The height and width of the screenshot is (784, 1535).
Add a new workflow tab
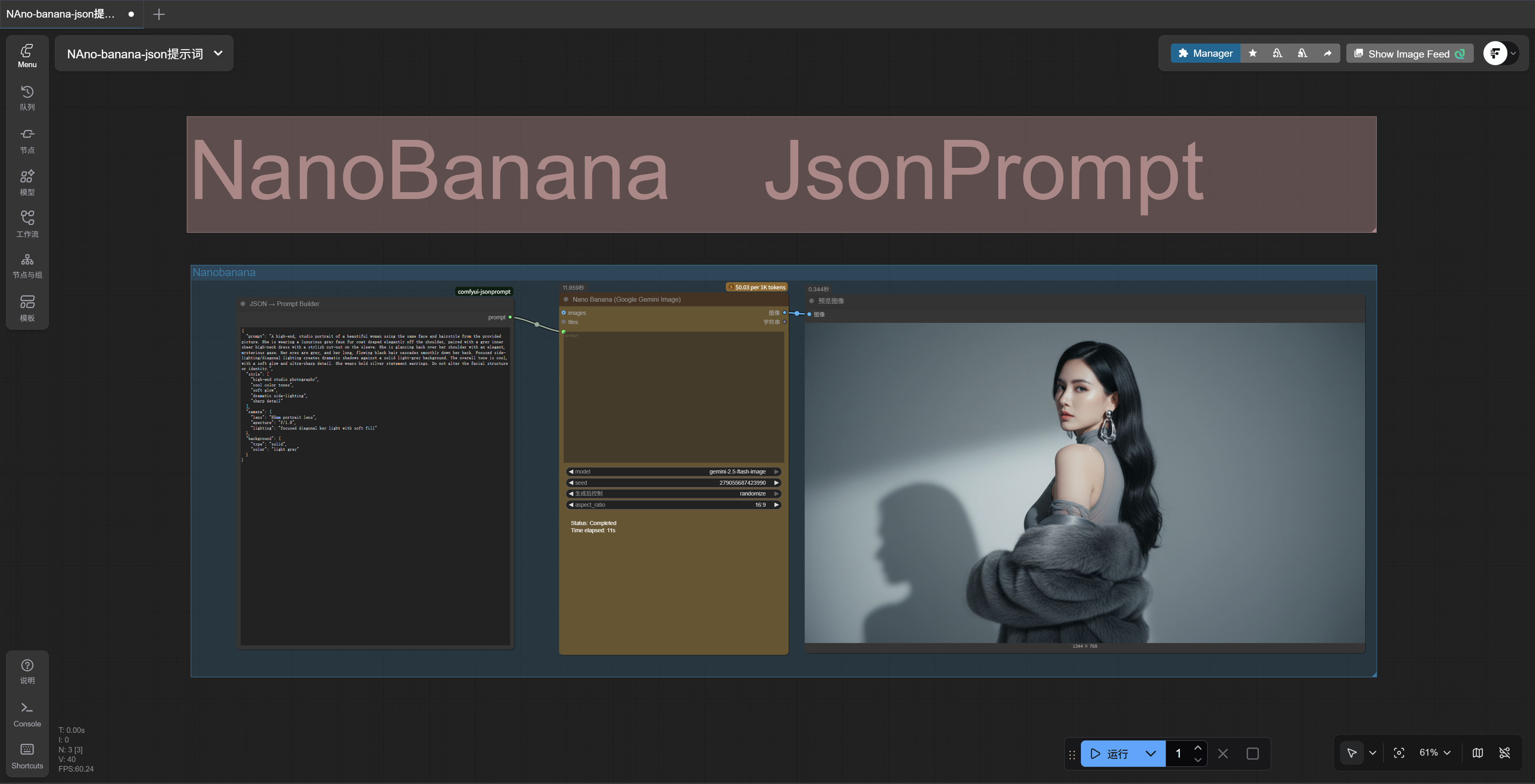(159, 14)
